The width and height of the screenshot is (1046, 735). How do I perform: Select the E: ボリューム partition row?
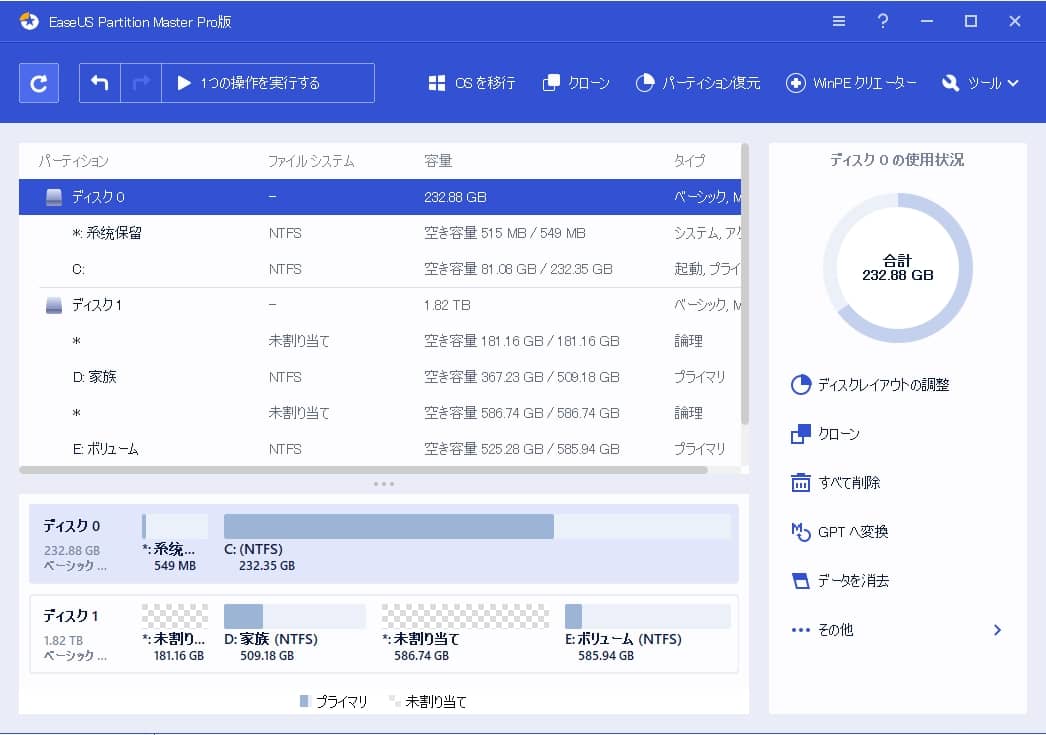click(380, 449)
